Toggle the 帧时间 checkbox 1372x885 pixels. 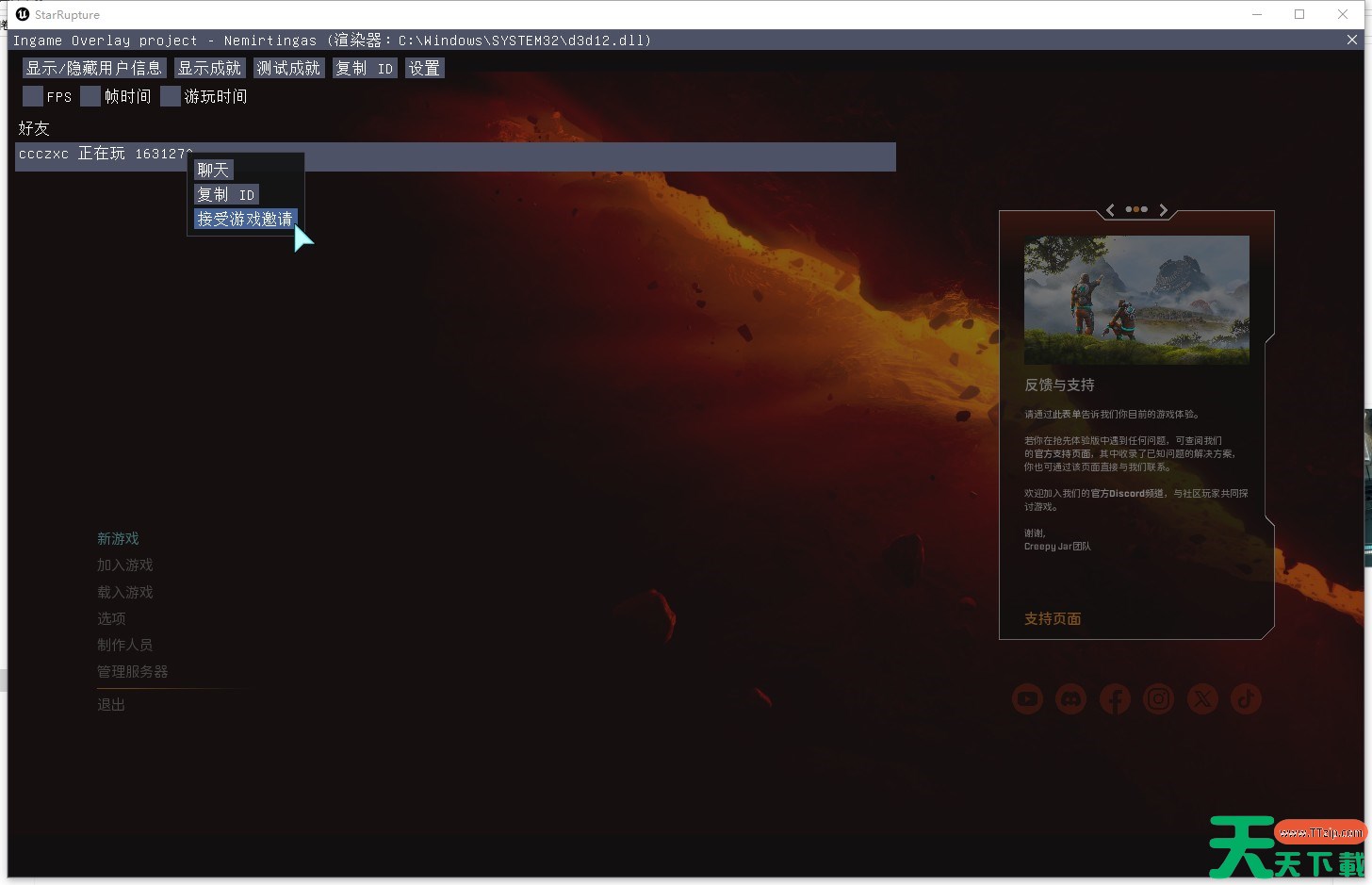[90, 96]
